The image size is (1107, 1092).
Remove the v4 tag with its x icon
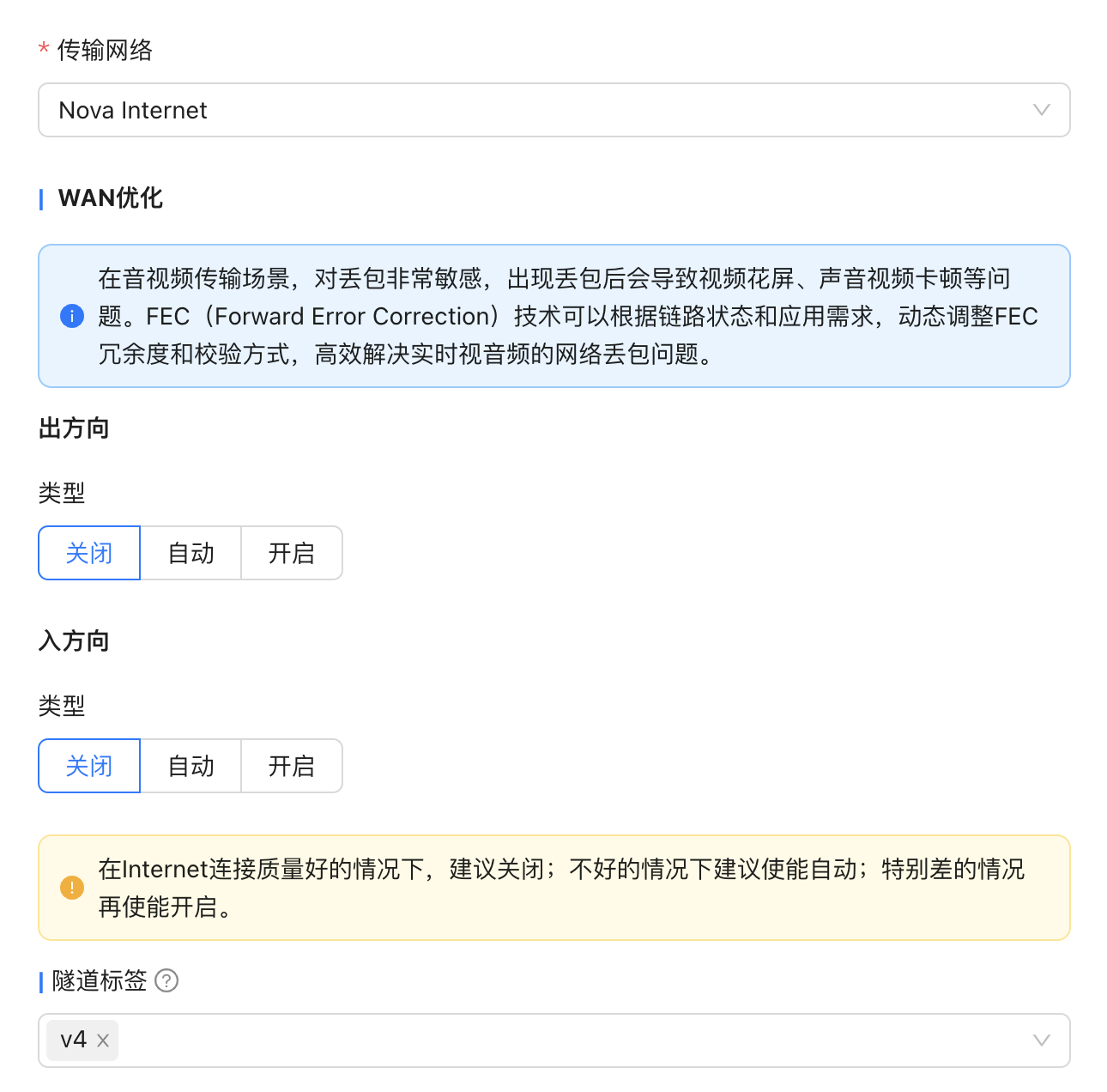(103, 1040)
